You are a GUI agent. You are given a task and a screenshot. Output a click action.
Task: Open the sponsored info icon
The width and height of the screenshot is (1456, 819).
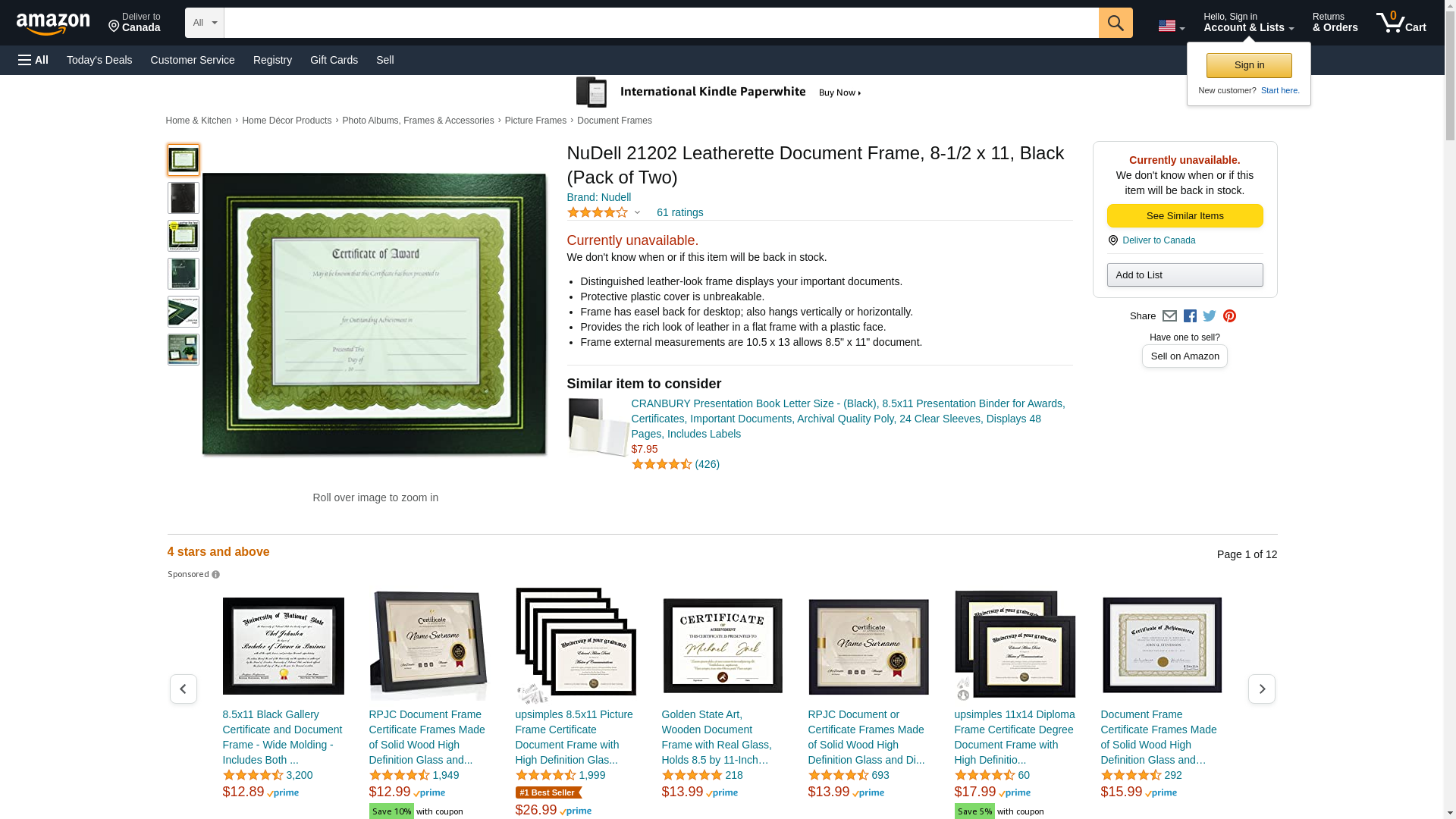216,575
